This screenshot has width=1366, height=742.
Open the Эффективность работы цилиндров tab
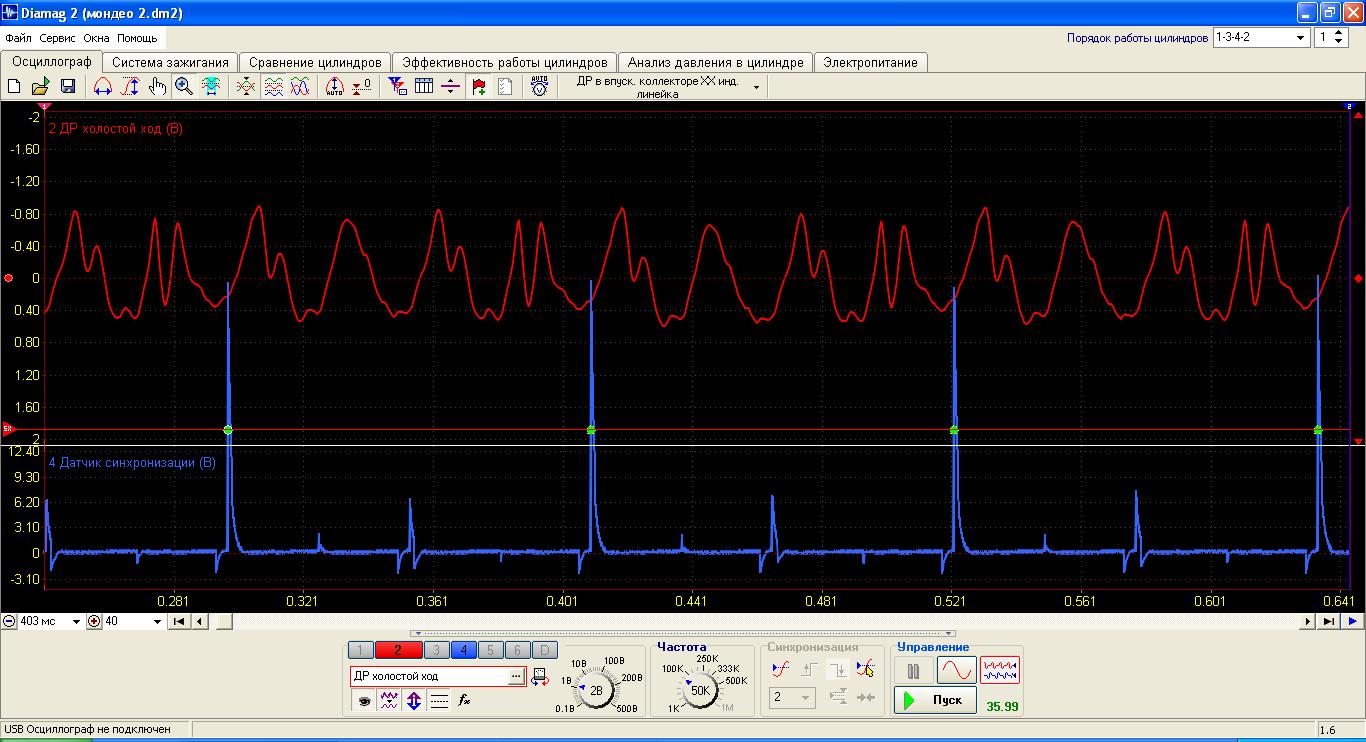pos(505,62)
